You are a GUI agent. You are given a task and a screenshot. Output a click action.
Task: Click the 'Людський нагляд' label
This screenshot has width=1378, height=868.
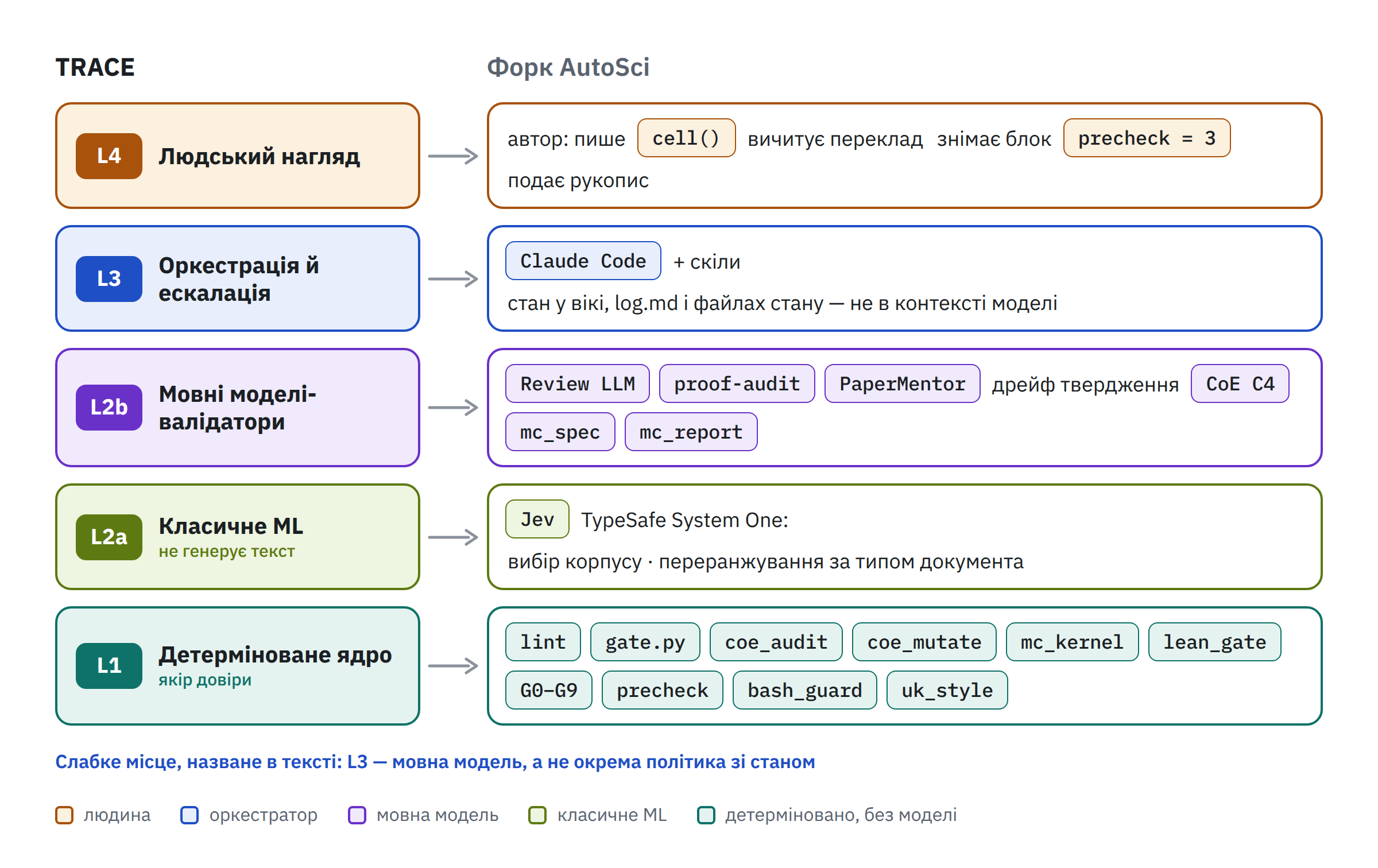tap(260, 157)
